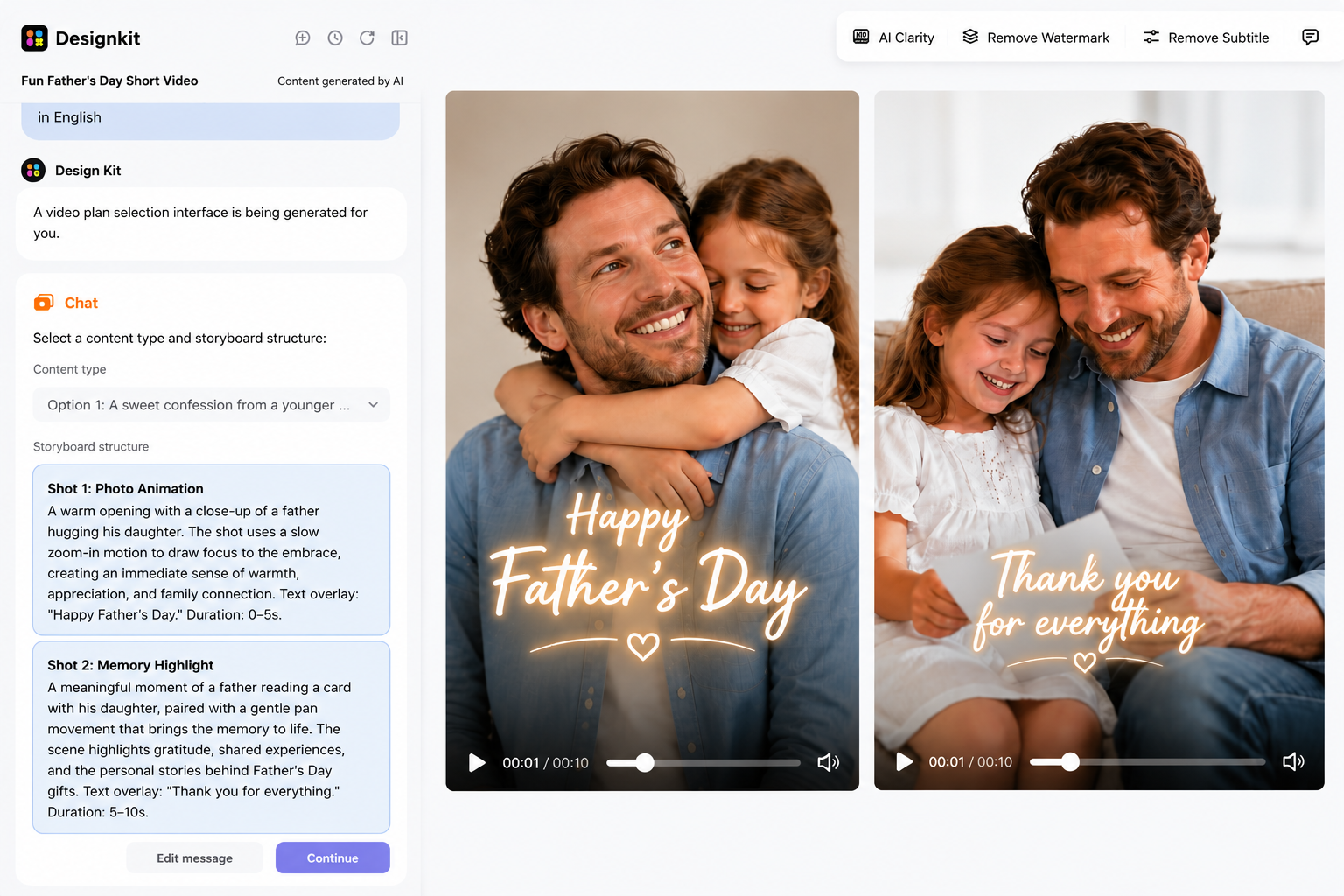Click the Designkit logo

point(34,38)
